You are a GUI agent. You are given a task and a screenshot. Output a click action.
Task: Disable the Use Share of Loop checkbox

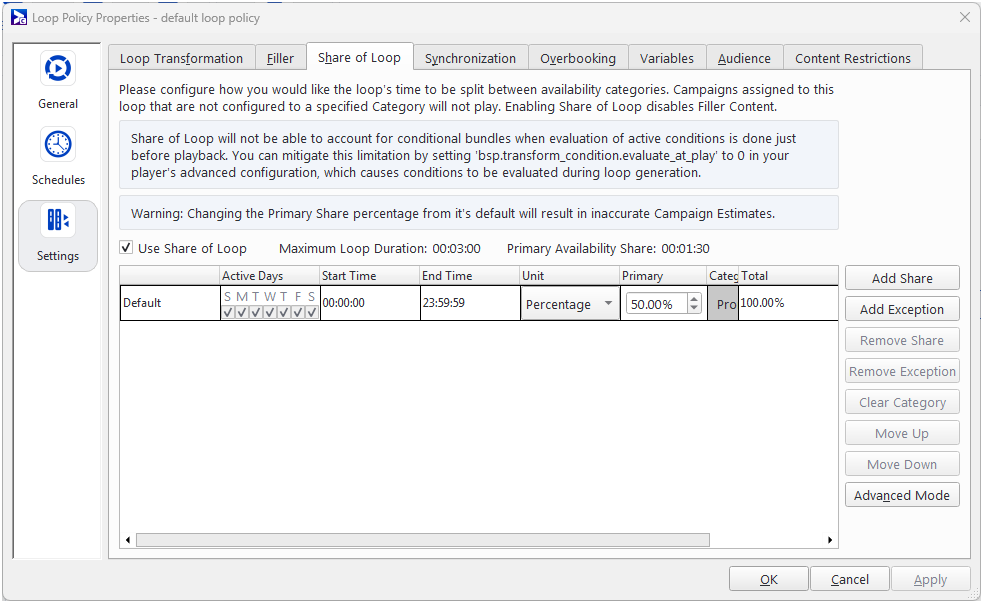click(126, 248)
